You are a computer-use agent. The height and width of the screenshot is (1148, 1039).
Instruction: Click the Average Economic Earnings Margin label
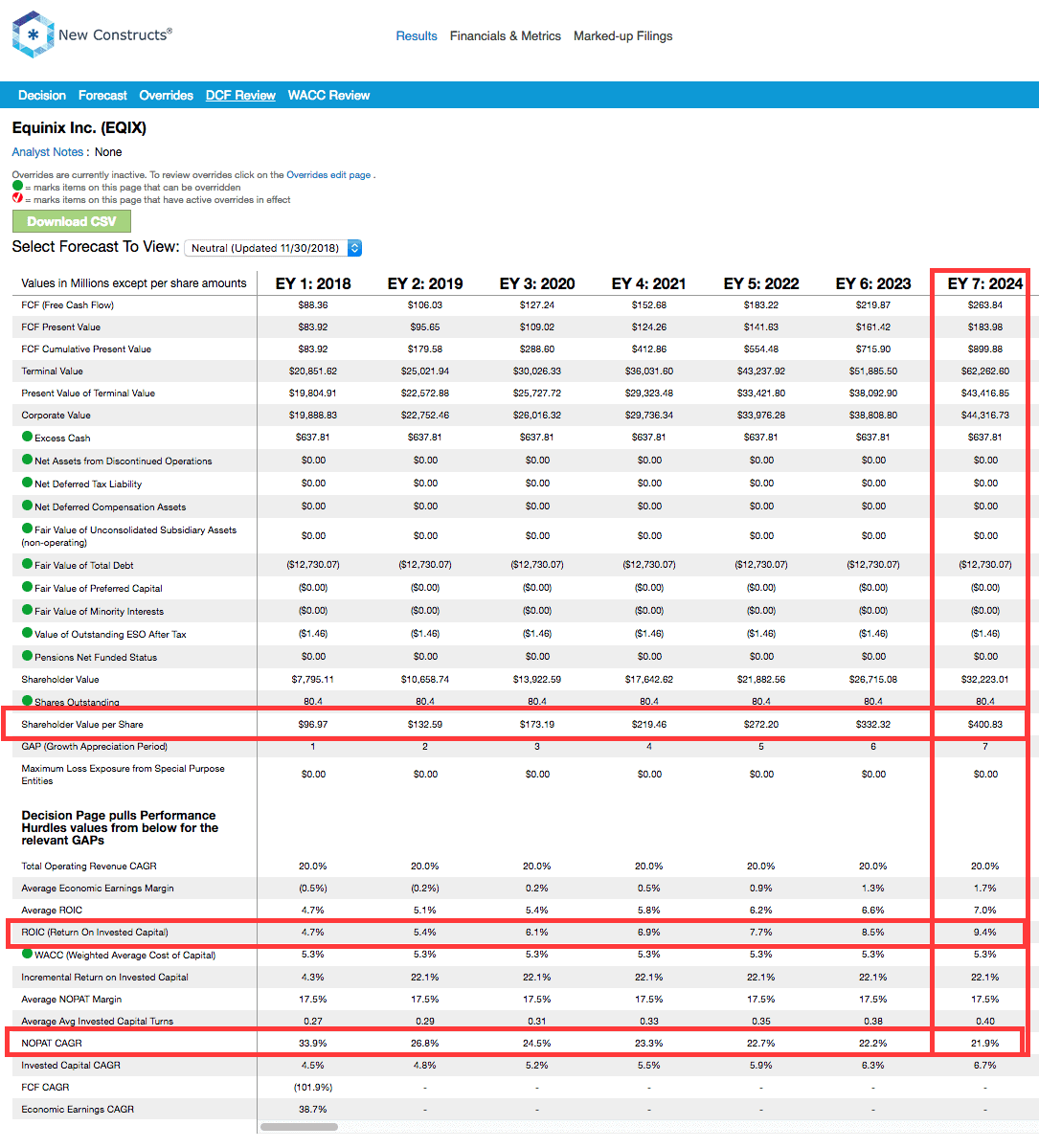[98, 888]
